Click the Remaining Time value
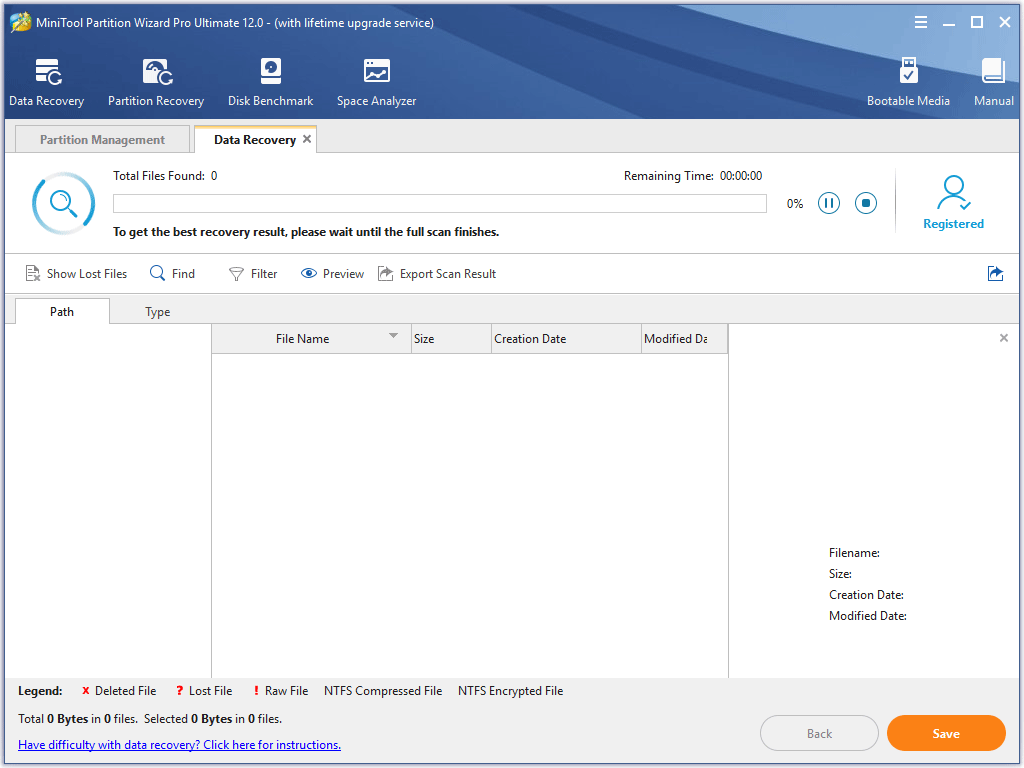1024x768 pixels. point(741,176)
